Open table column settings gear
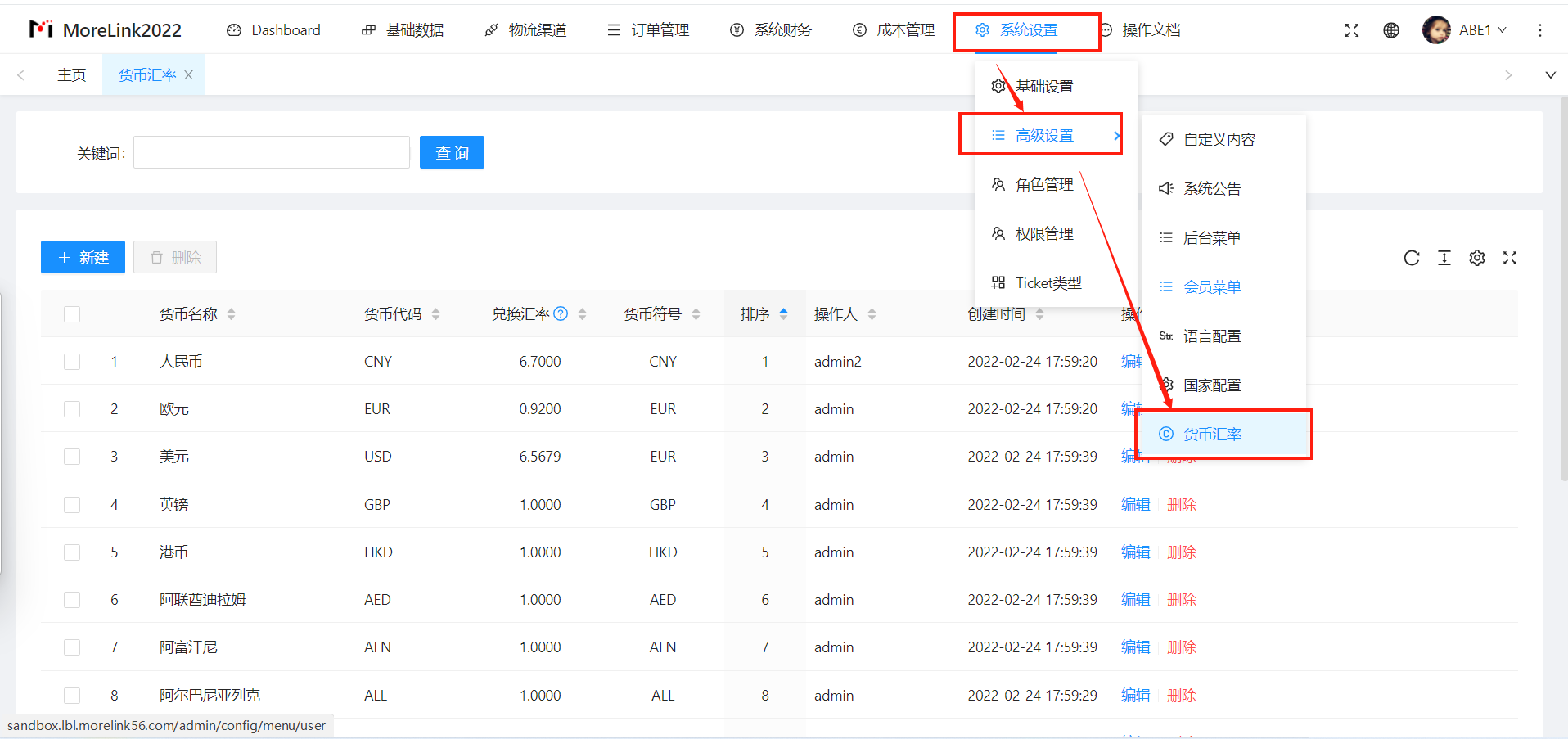Screen dimensions: 1568x739 1476,258
